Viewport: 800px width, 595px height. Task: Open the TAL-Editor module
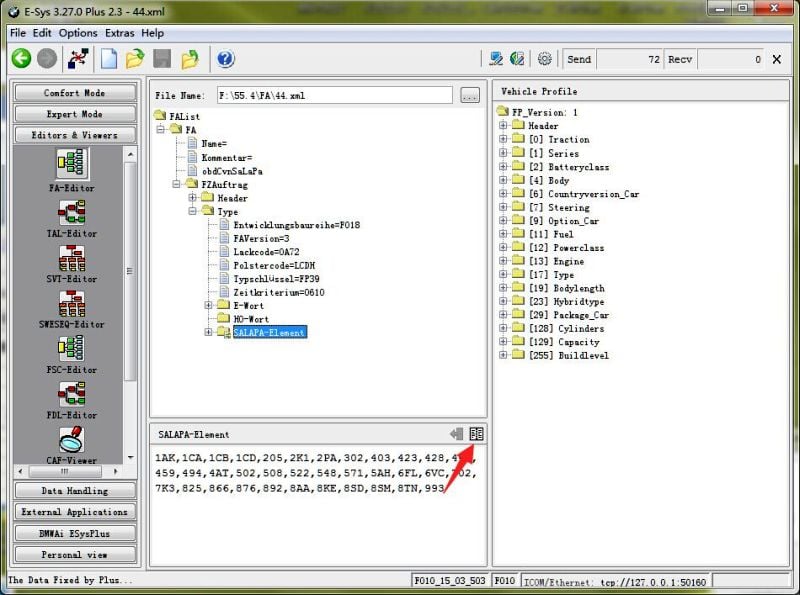pyautogui.click(x=71, y=218)
